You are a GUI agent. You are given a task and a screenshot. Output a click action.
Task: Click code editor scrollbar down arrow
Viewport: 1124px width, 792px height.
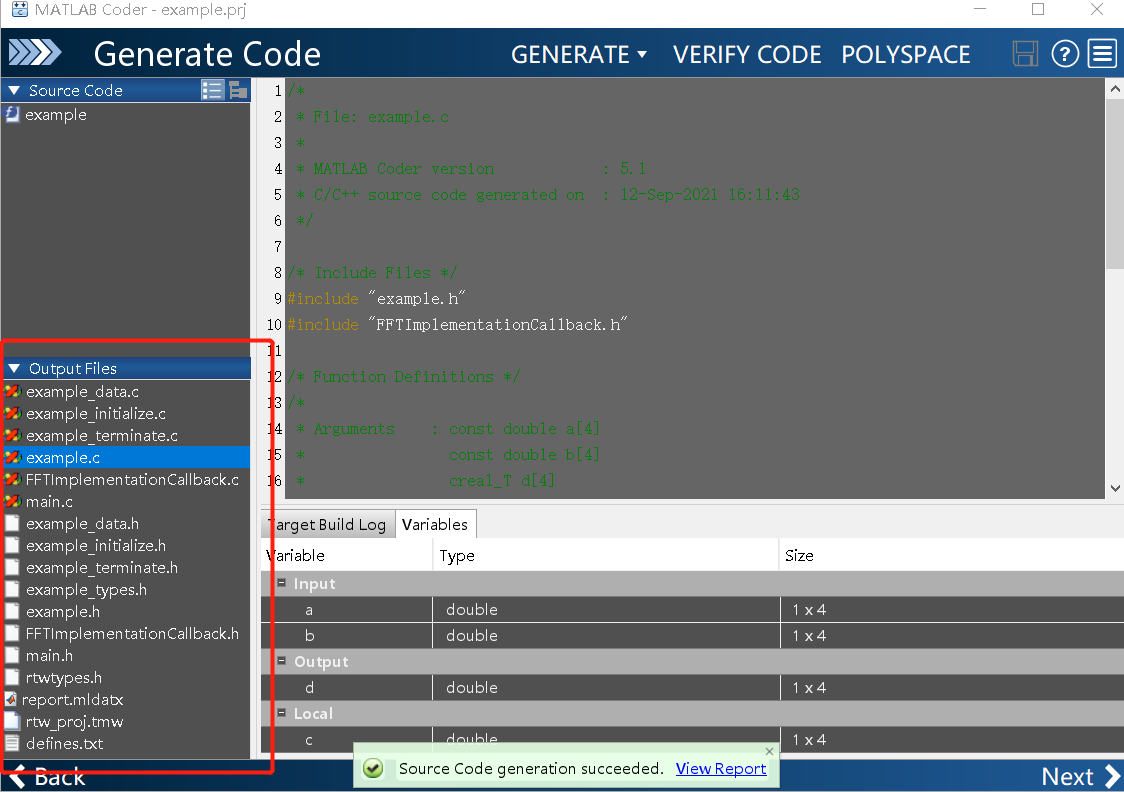coord(1115,489)
